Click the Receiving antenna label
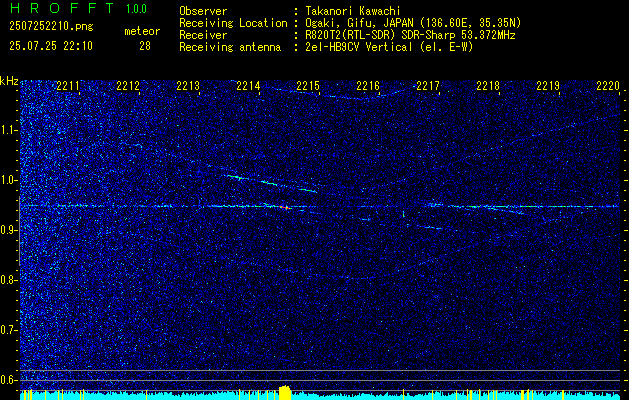The height and width of the screenshot is (400, 629). coord(230,47)
